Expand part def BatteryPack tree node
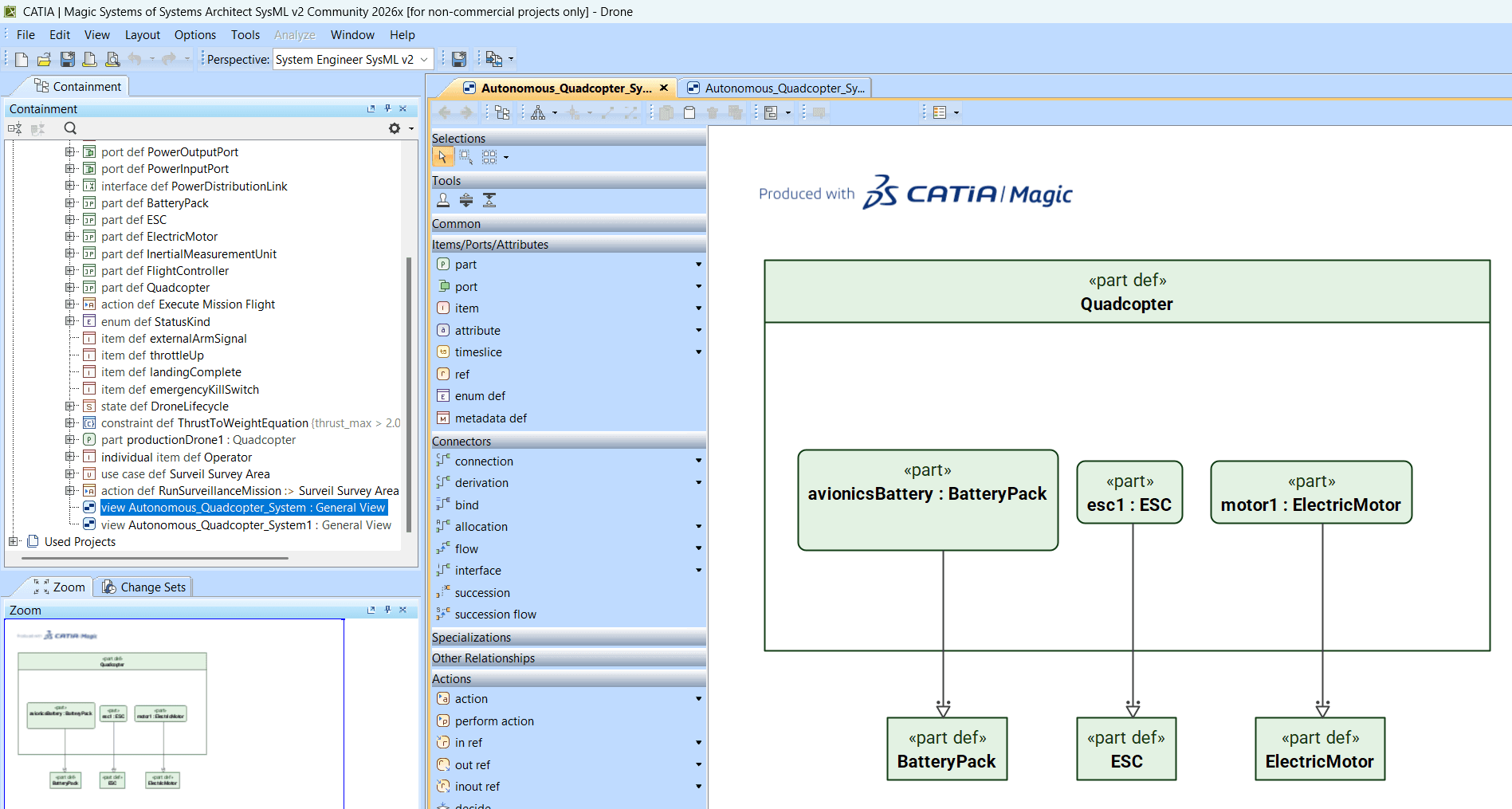Image resolution: width=1512 pixels, height=809 pixels. click(x=70, y=203)
